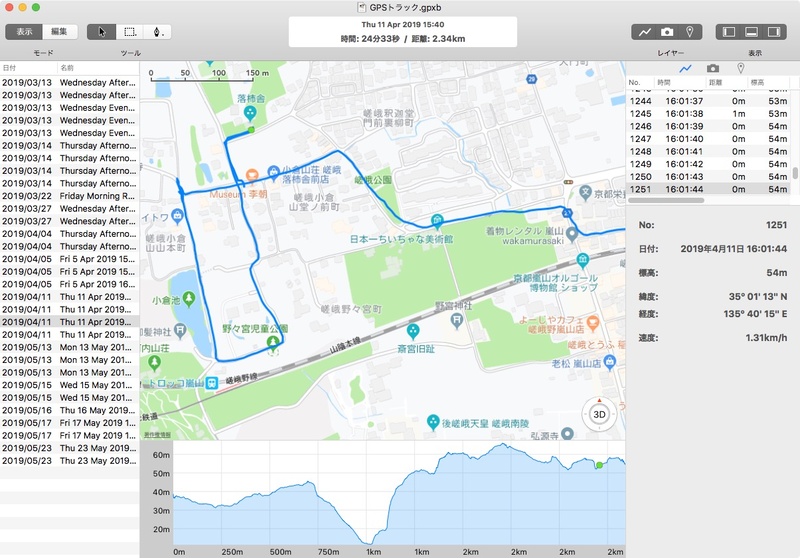This screenshot has width=800, height=558.
Task: Sort track list by 名前 column header
Action: click(98, 68)
